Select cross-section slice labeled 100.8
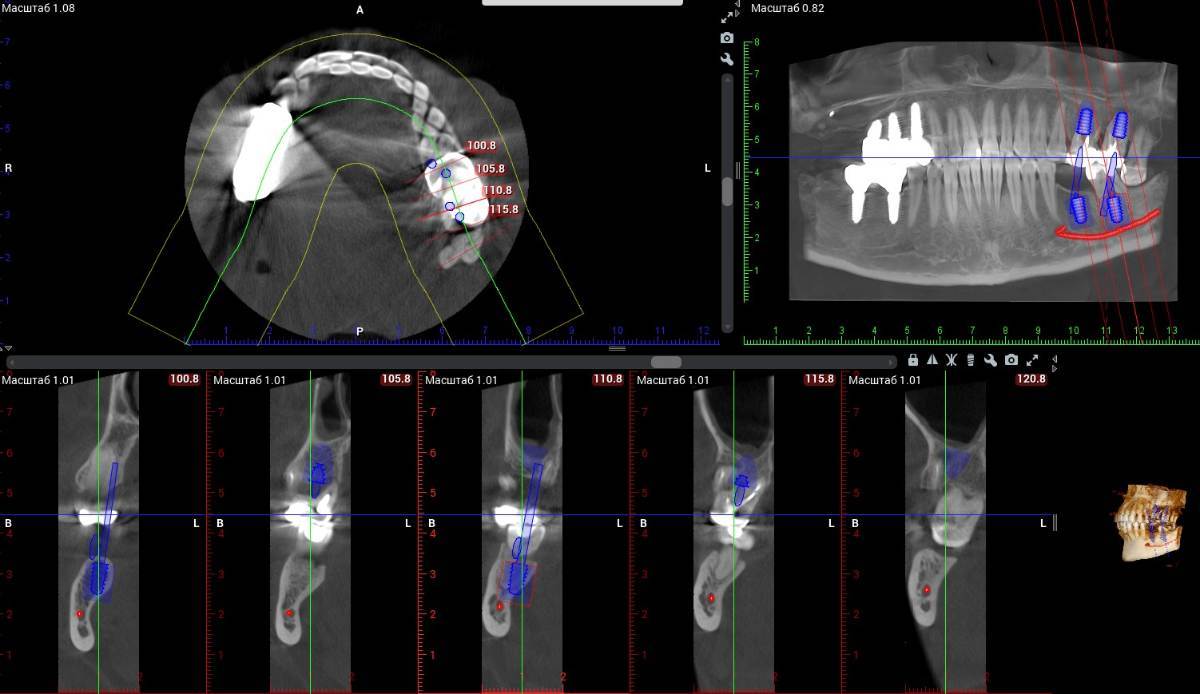Viewport: 1200px width, 694px height. tap(185, 380)
